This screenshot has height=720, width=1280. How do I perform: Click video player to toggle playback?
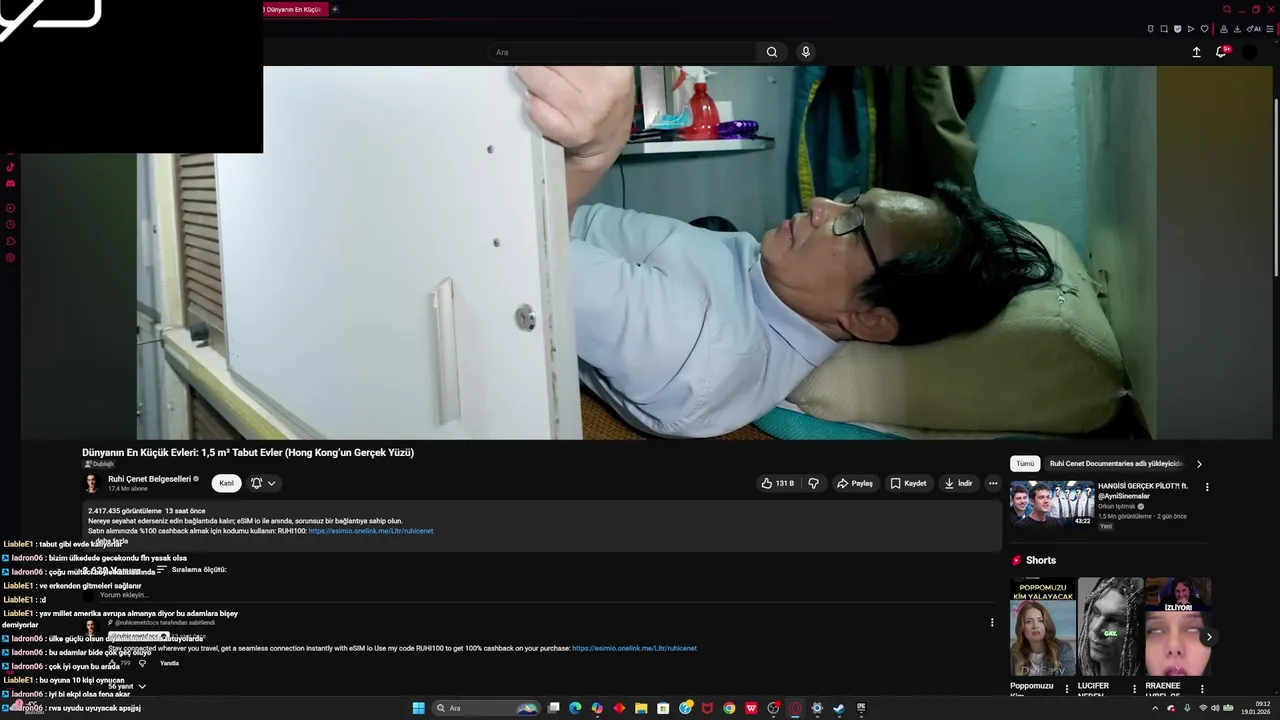[646, 253]
